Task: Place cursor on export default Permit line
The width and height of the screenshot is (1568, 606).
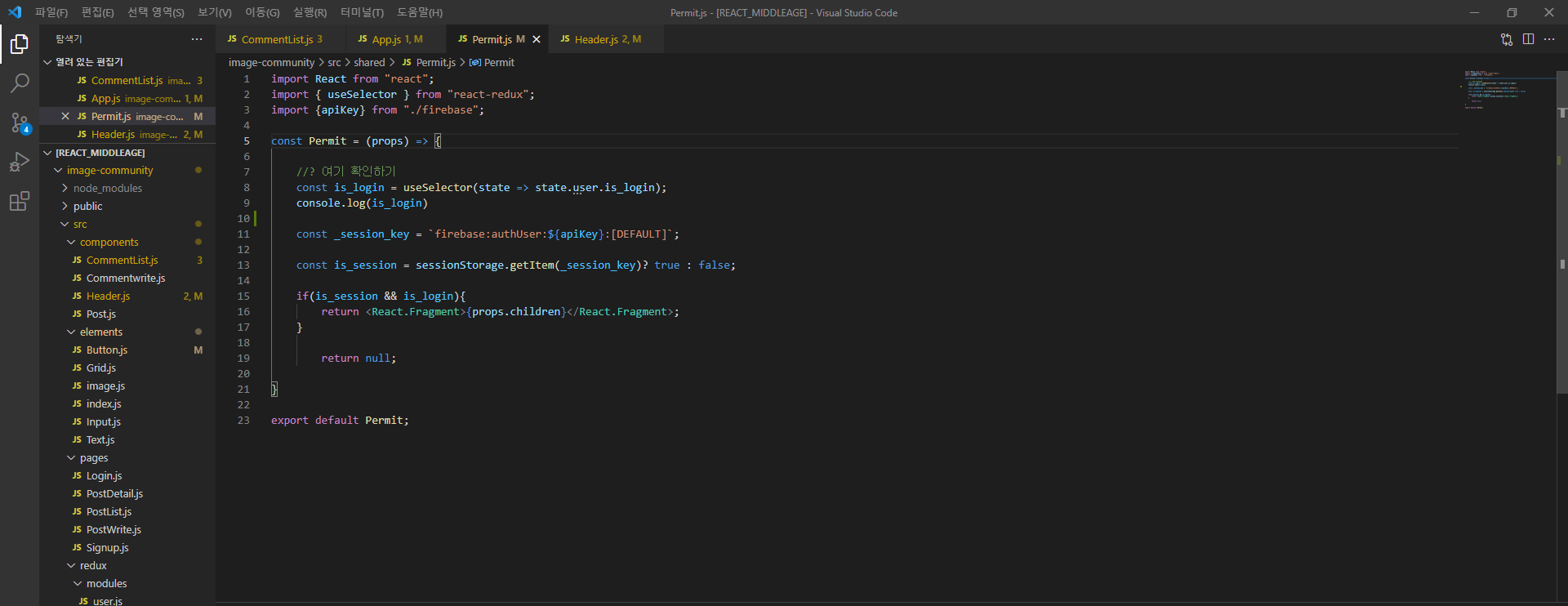Action: pos(340,420)
